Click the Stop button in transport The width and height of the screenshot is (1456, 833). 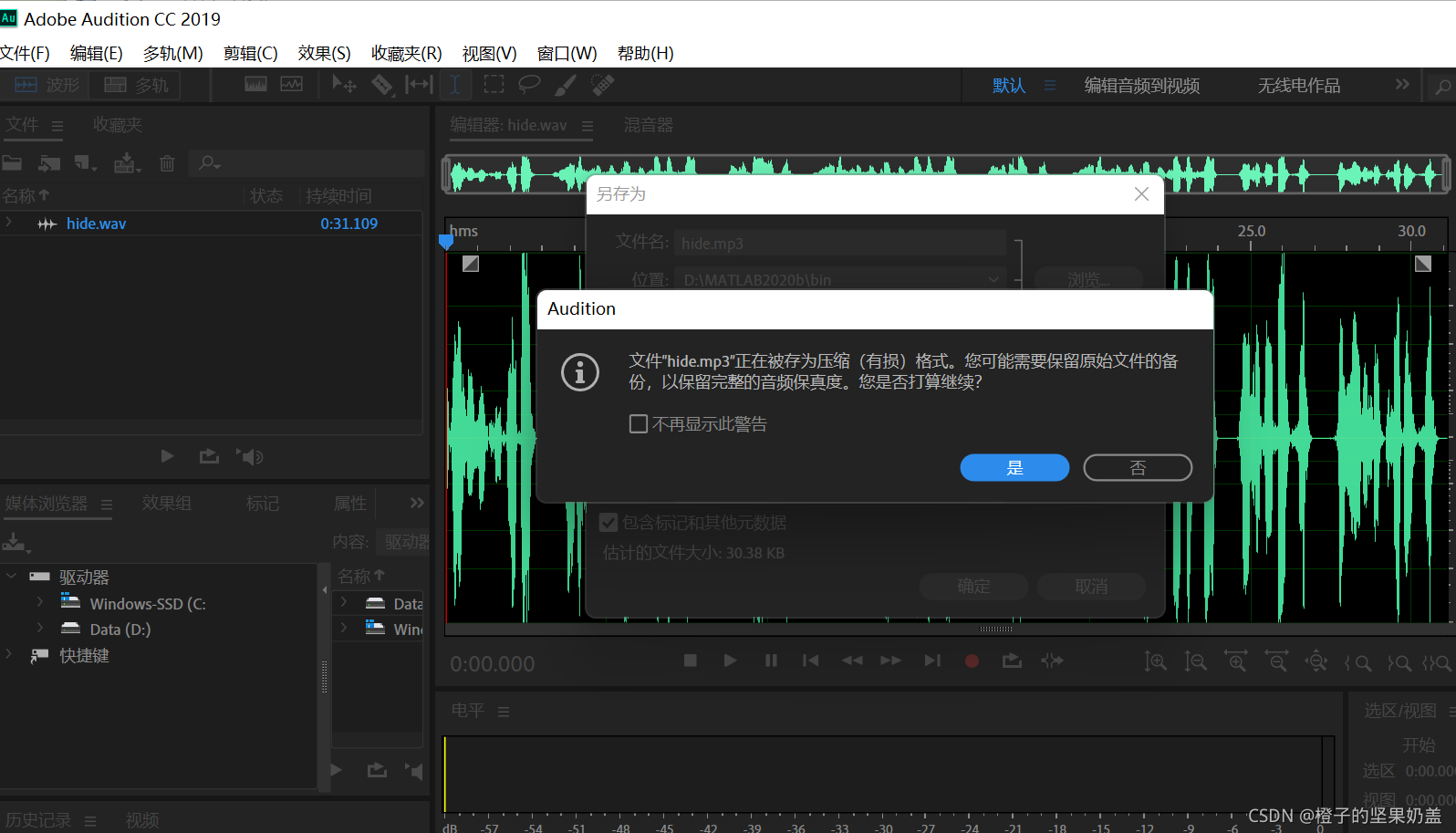[x=691, y=661]
